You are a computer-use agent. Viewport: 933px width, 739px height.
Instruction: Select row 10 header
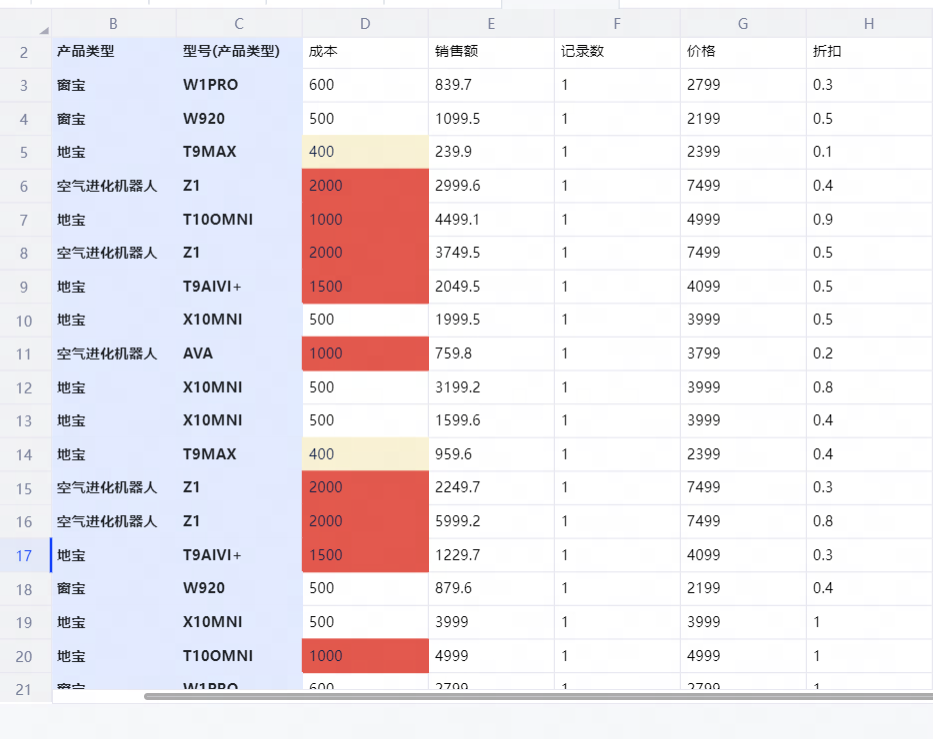pyautogui.click(x=25, y=320)
